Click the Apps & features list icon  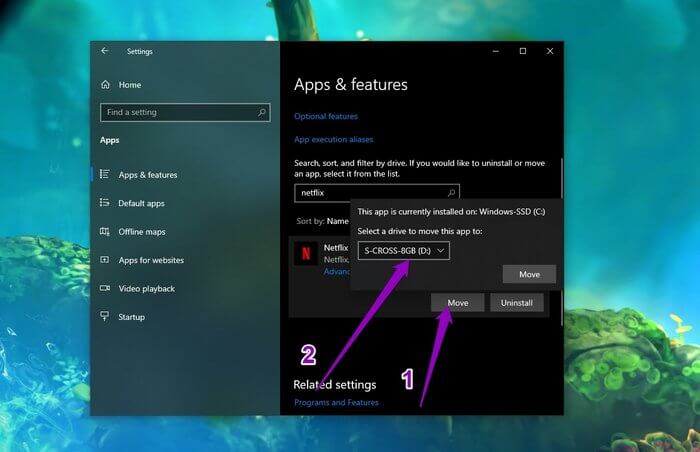coord(104,174)
